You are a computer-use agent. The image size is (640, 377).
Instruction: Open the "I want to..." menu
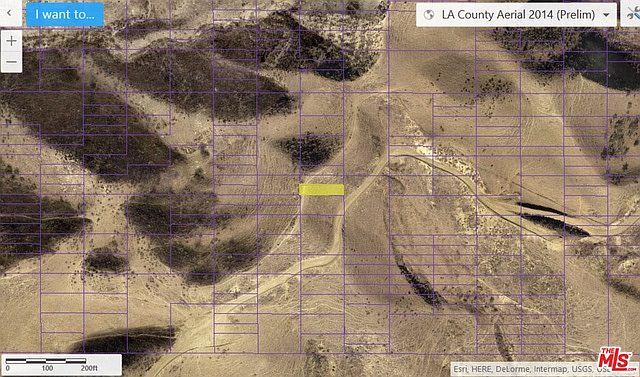65,14
